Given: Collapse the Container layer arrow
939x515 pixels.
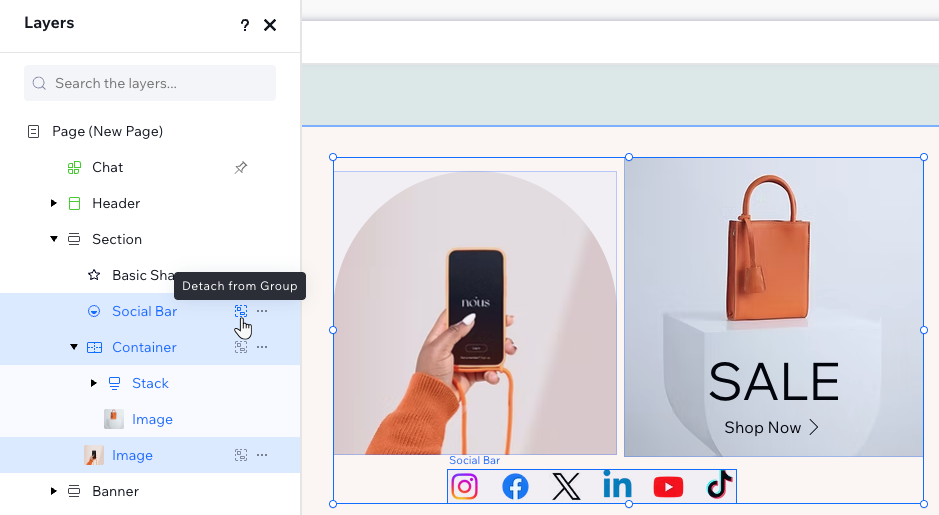Looking at the screenshot, I should click(74, 347).
